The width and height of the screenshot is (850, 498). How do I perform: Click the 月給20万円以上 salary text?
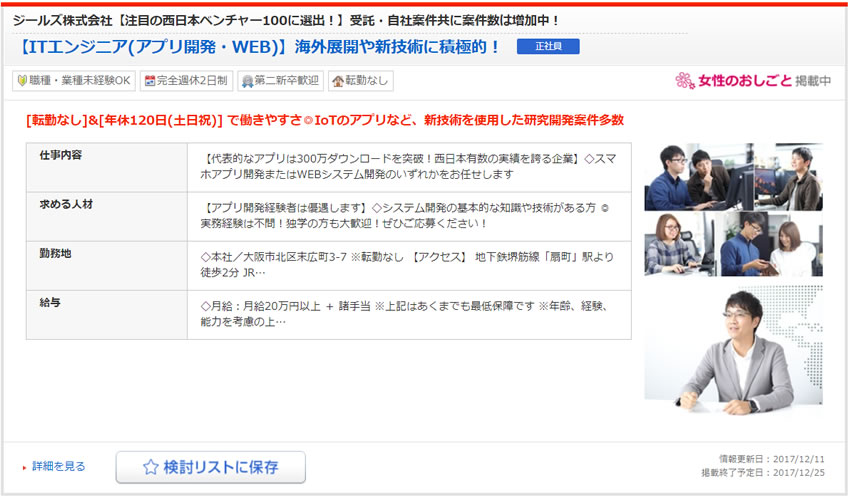[404, 314]
